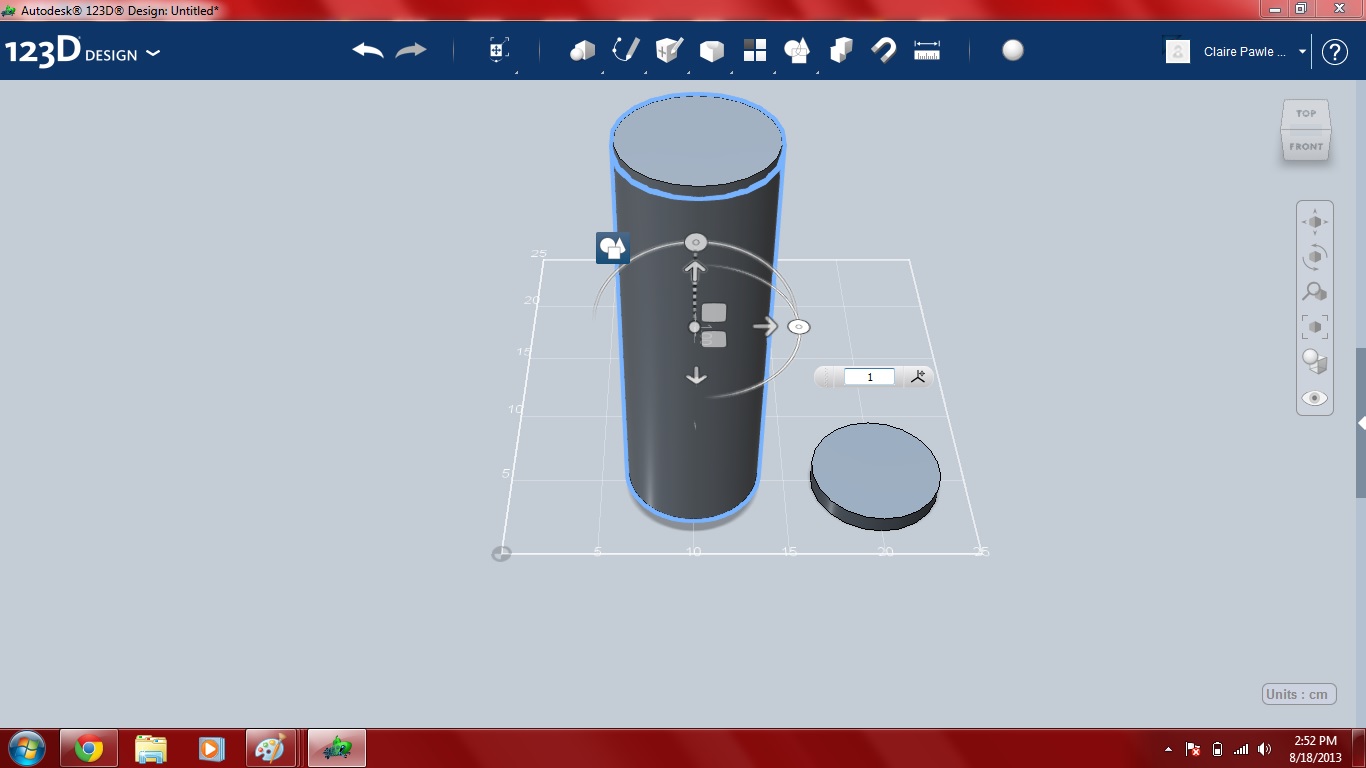Expand the Pattern flyout arrow
This screenshot has width=1366, height=768.
point(774,72)
